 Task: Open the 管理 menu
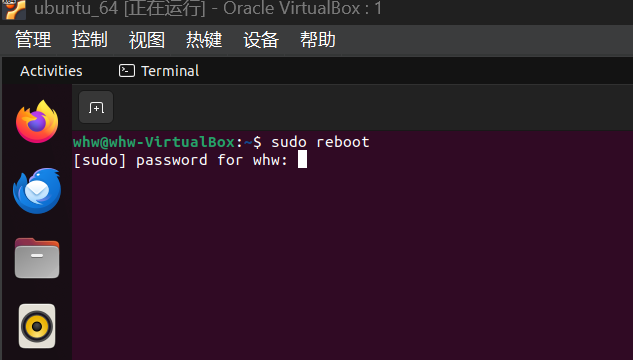coord(33,40)
